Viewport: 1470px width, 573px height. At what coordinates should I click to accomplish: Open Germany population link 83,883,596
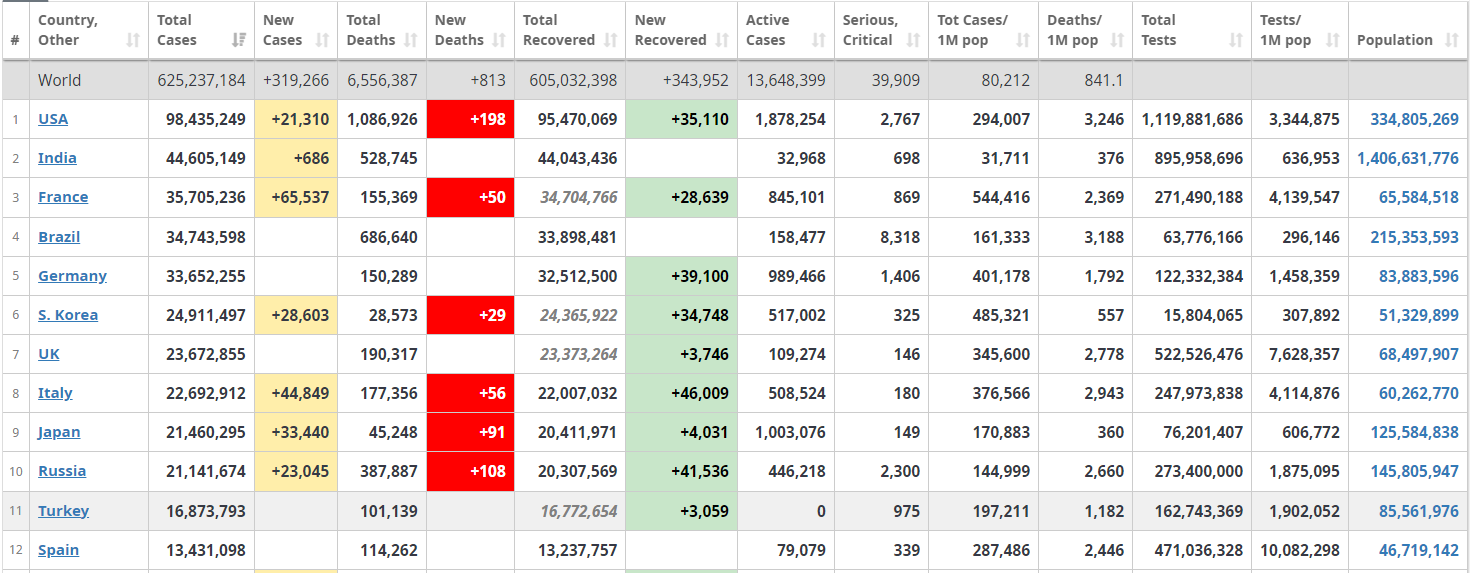click(x=1418, y=276)
